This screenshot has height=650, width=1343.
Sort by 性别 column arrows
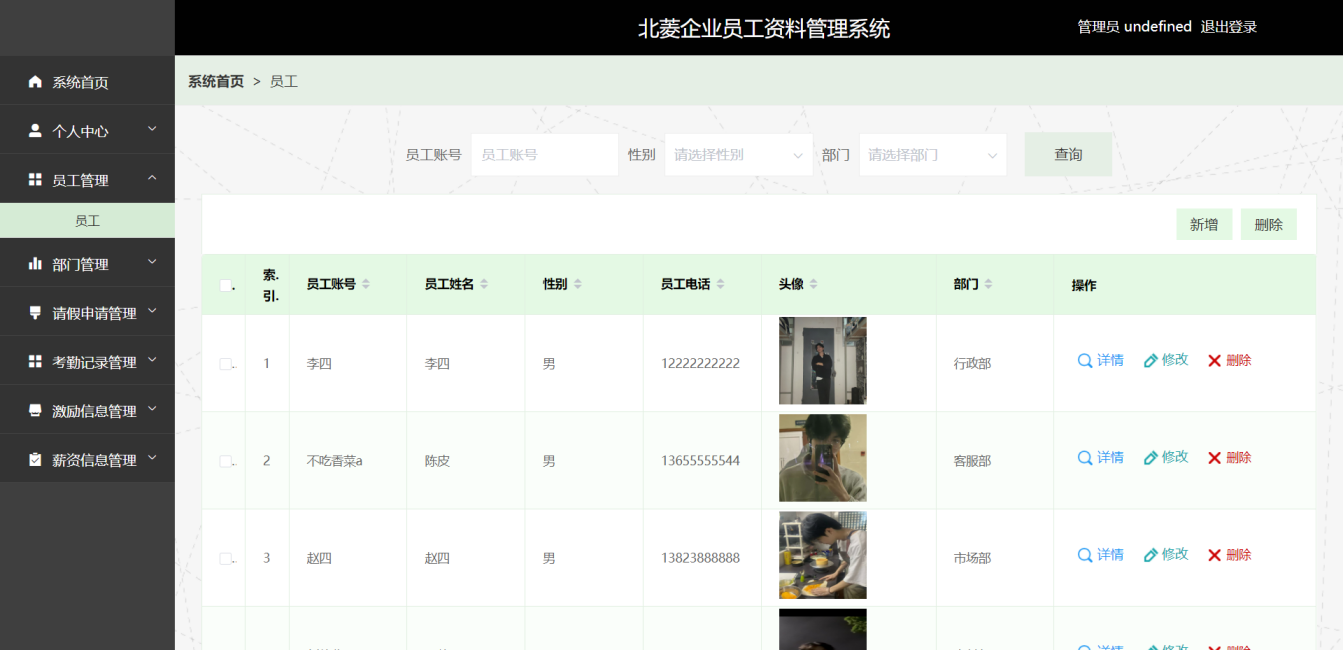click(x=577, y=284)
